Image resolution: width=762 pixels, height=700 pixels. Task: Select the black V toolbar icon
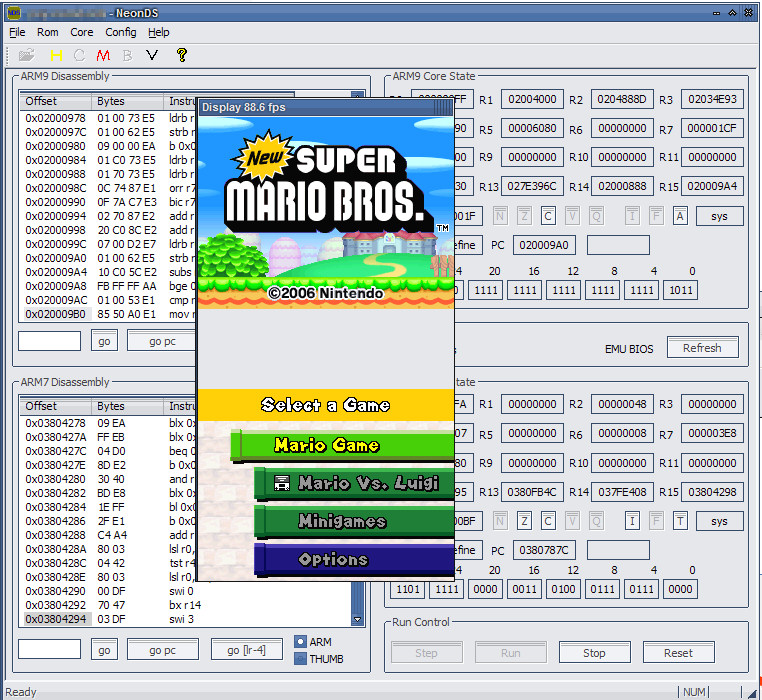click(152, 55)
